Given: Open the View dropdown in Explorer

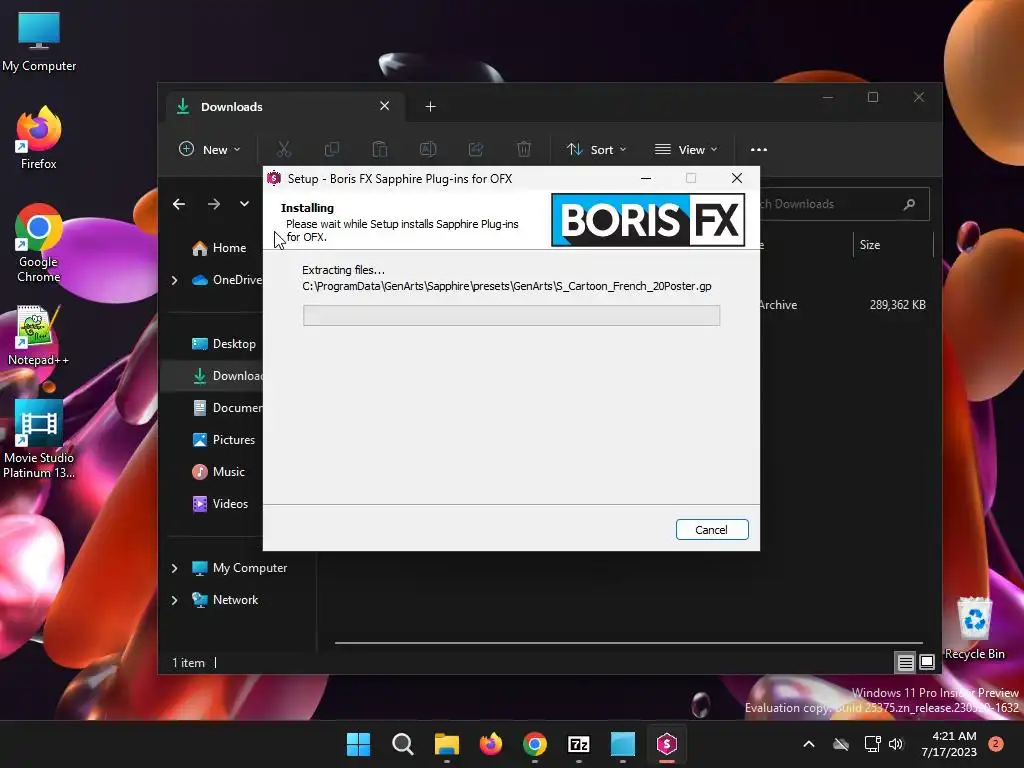Looking at the screenshot, I should (x=686, y=150).
